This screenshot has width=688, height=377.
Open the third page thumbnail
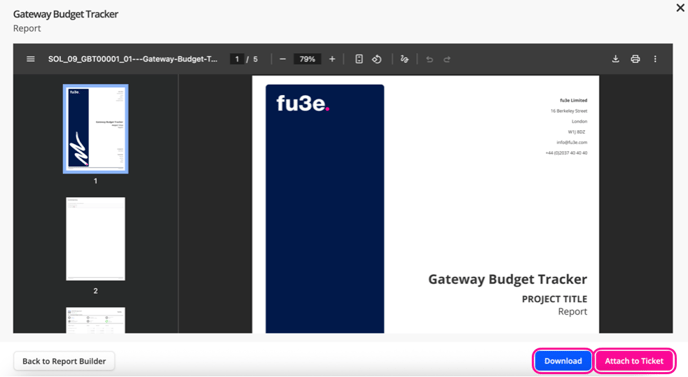96,320
